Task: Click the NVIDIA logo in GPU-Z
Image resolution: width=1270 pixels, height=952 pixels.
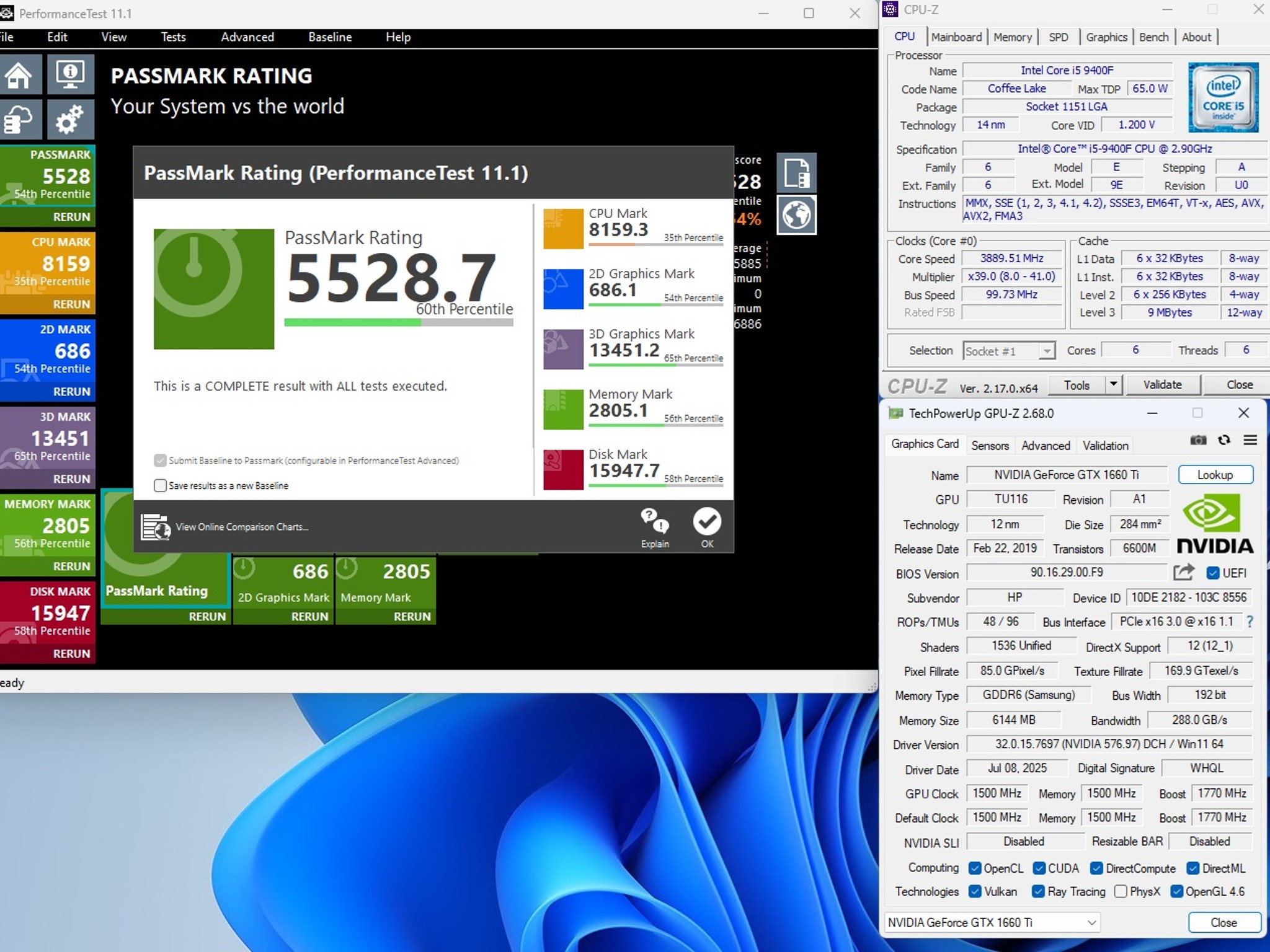Action: [1215, 523]
